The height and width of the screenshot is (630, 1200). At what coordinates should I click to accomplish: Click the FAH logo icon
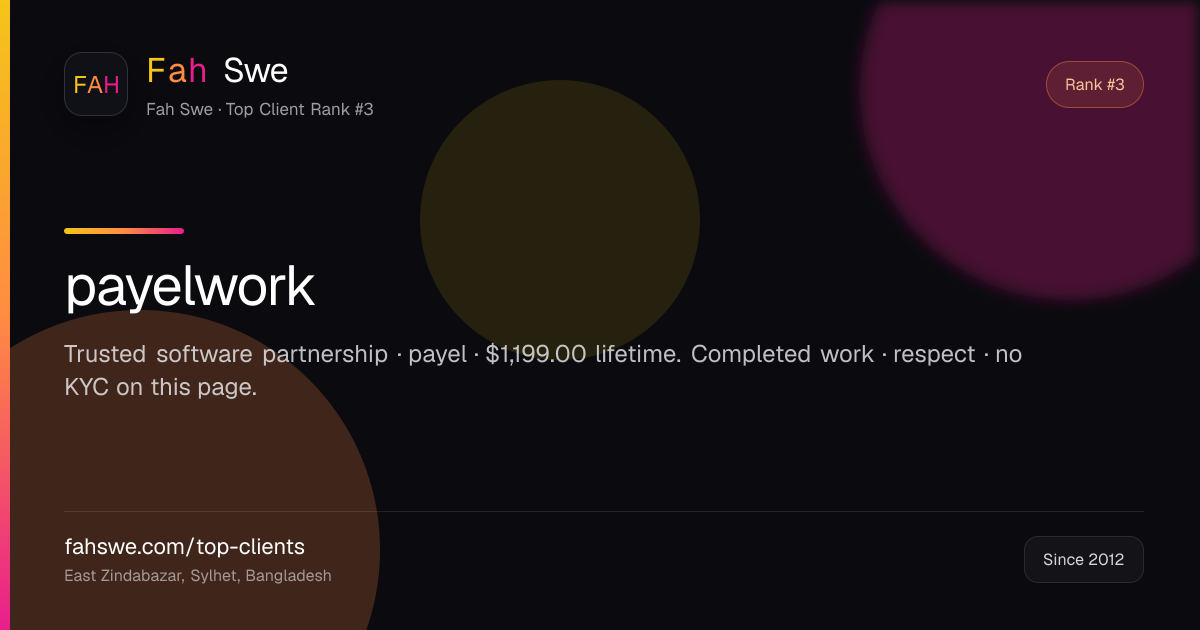click(96, 84)
